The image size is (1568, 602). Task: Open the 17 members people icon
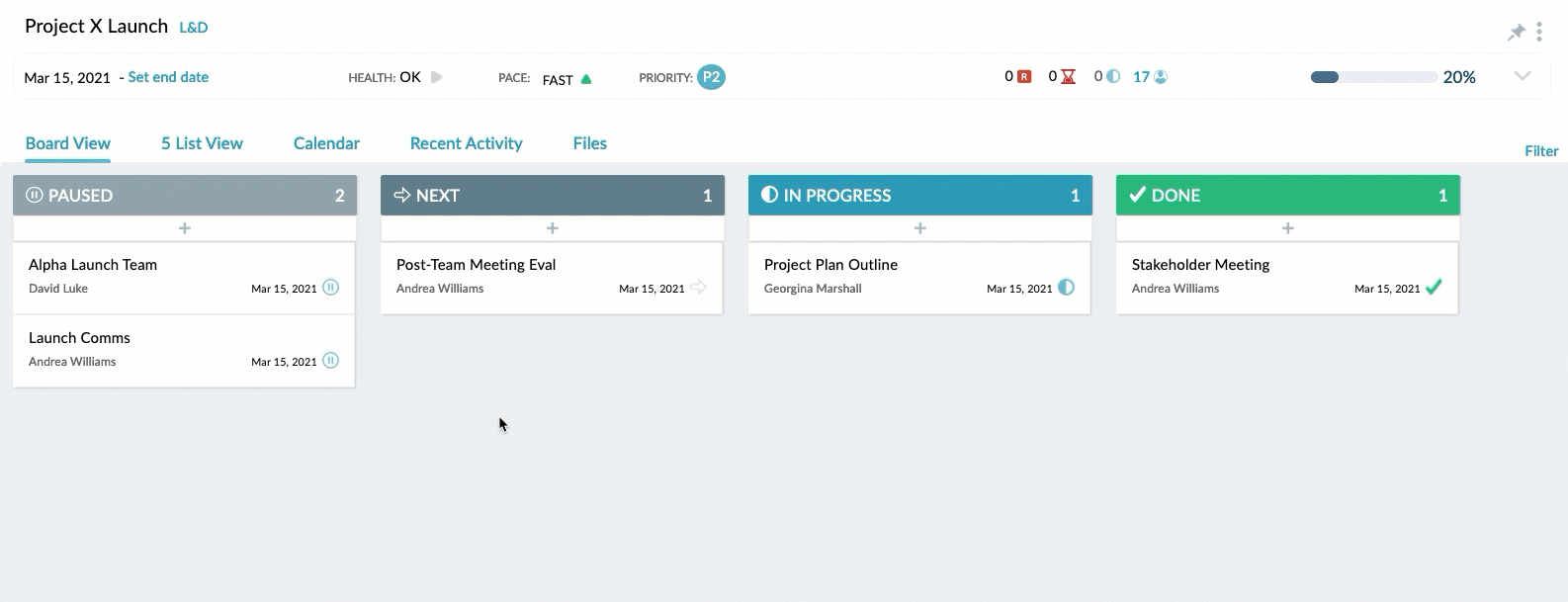[1161, 76]
